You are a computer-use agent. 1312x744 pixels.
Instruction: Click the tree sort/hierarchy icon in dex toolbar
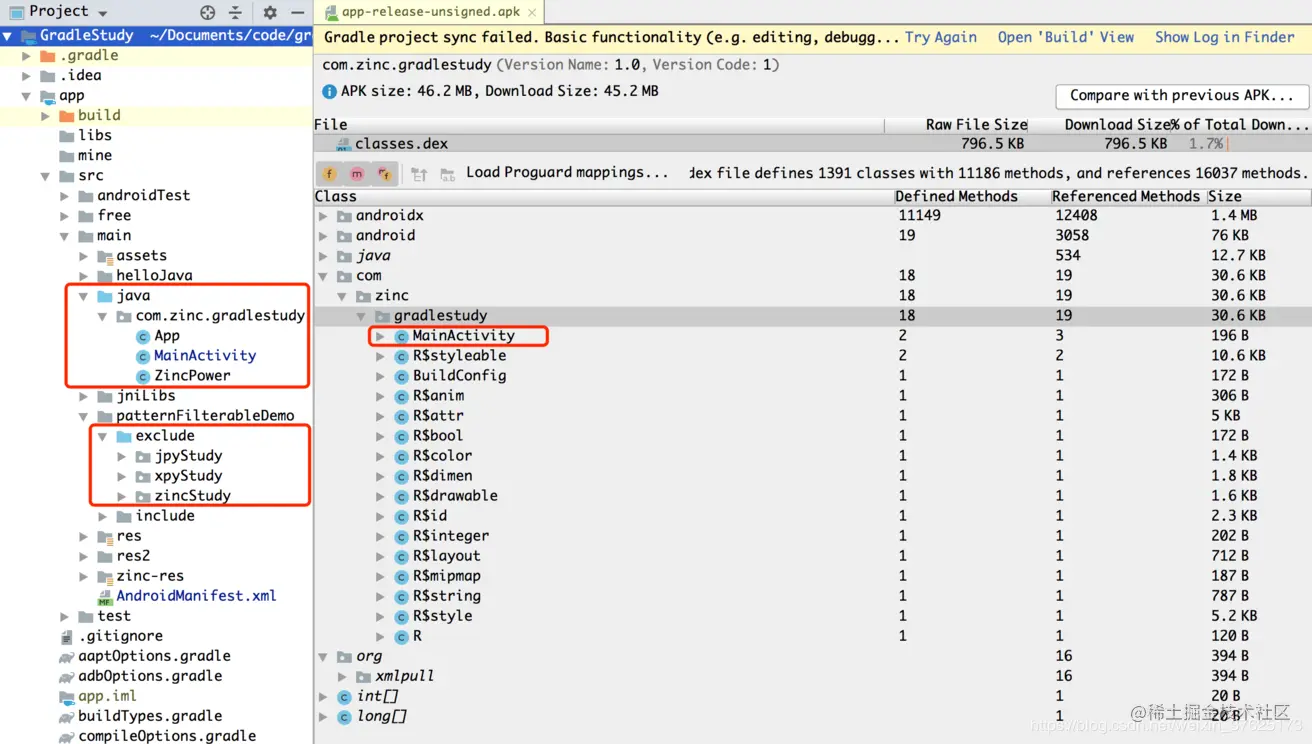419,174
